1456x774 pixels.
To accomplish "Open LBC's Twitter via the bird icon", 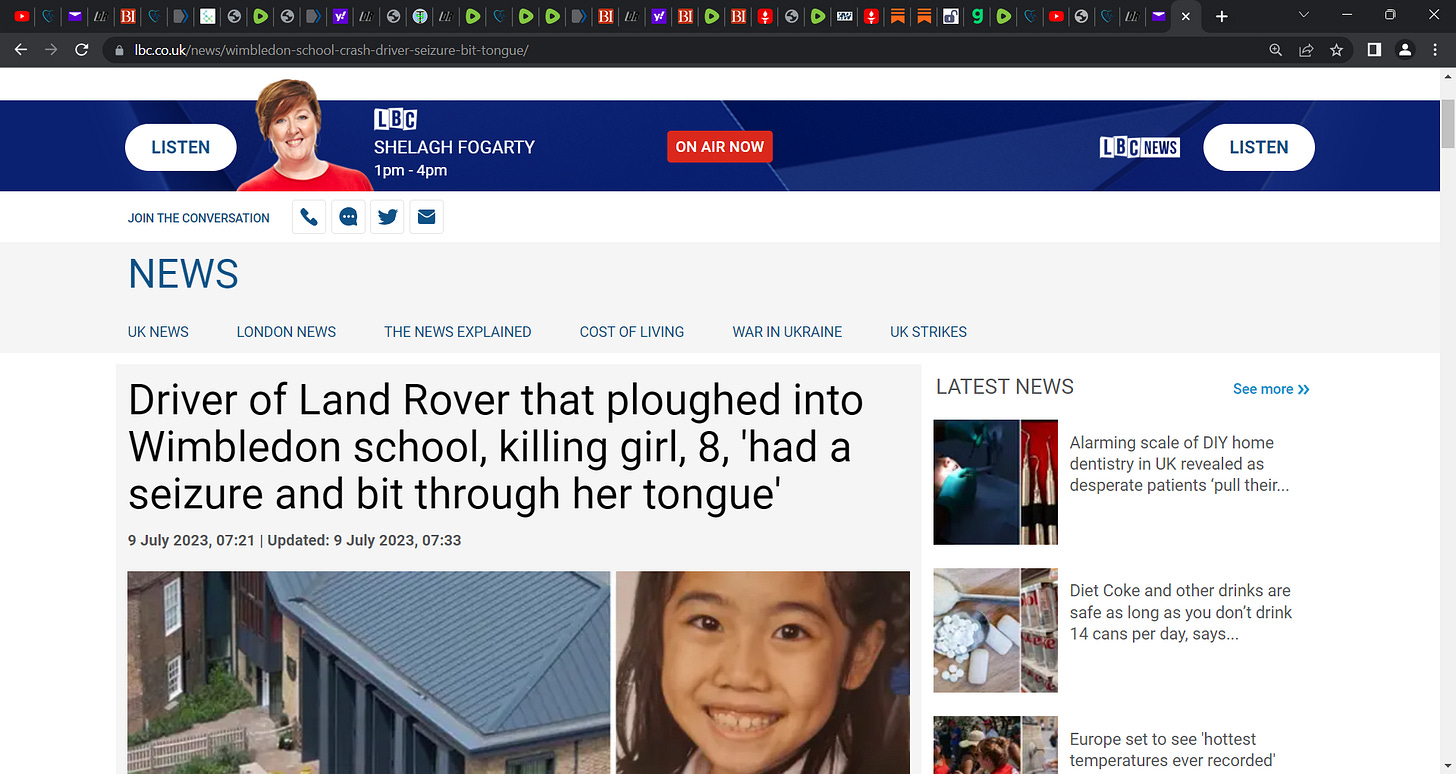I will 387,217.
